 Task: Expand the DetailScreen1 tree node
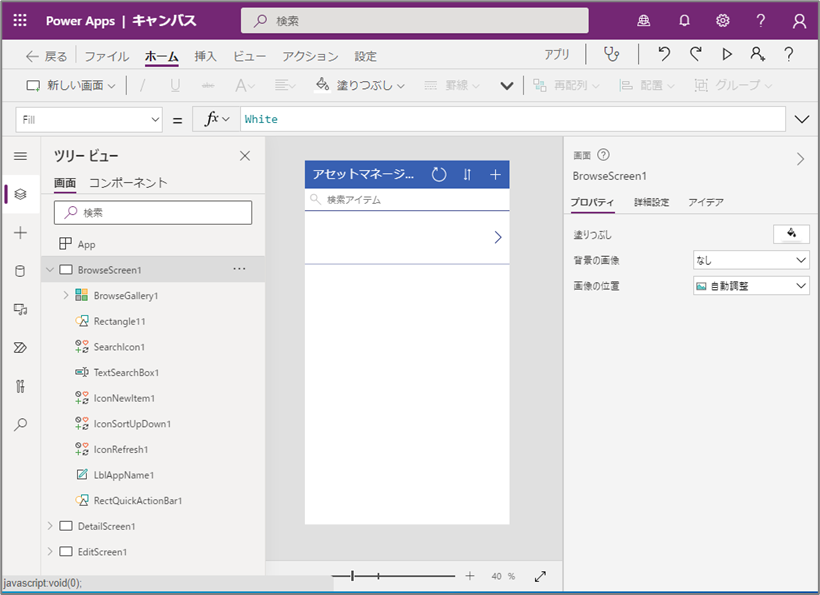[x=50, y=526]
